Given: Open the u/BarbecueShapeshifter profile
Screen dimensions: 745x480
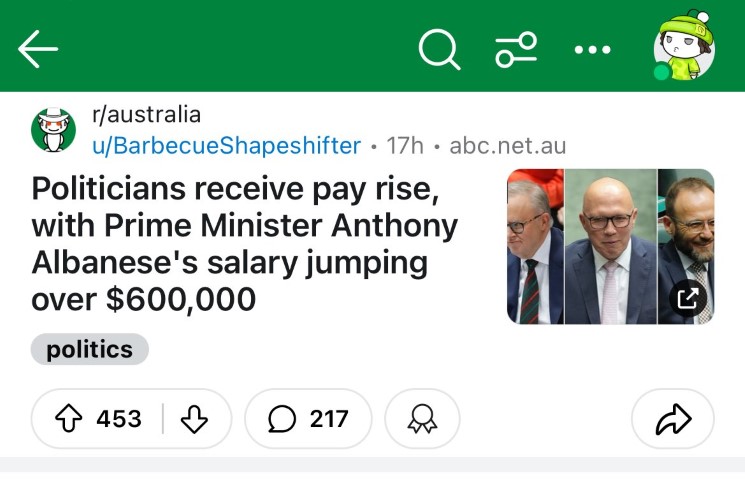Looking at the screenshot, I should [226, 145].
